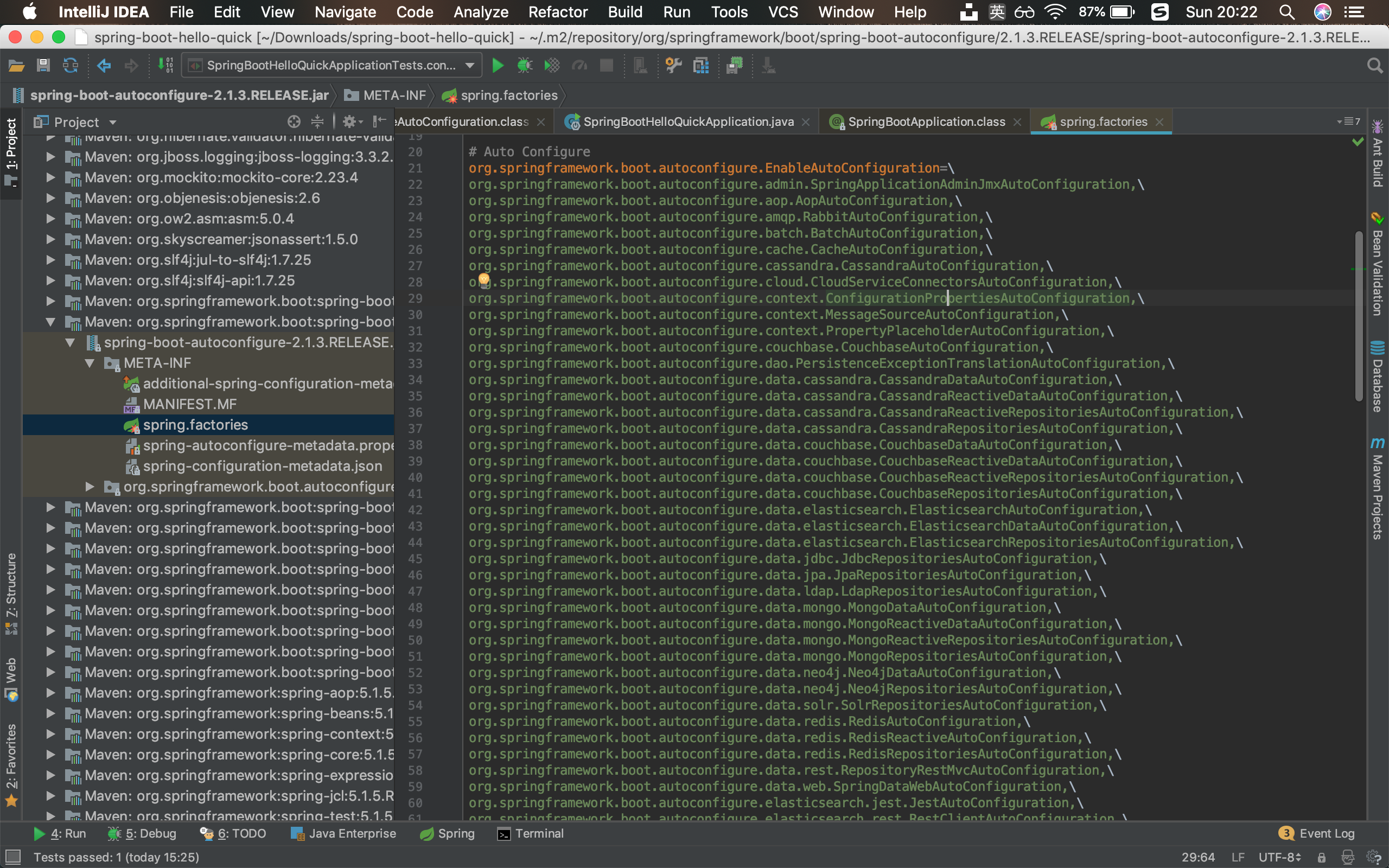Open the 5: Debug tool window
The height and width of the screenshot is (868, 1389).
[142, 834]
